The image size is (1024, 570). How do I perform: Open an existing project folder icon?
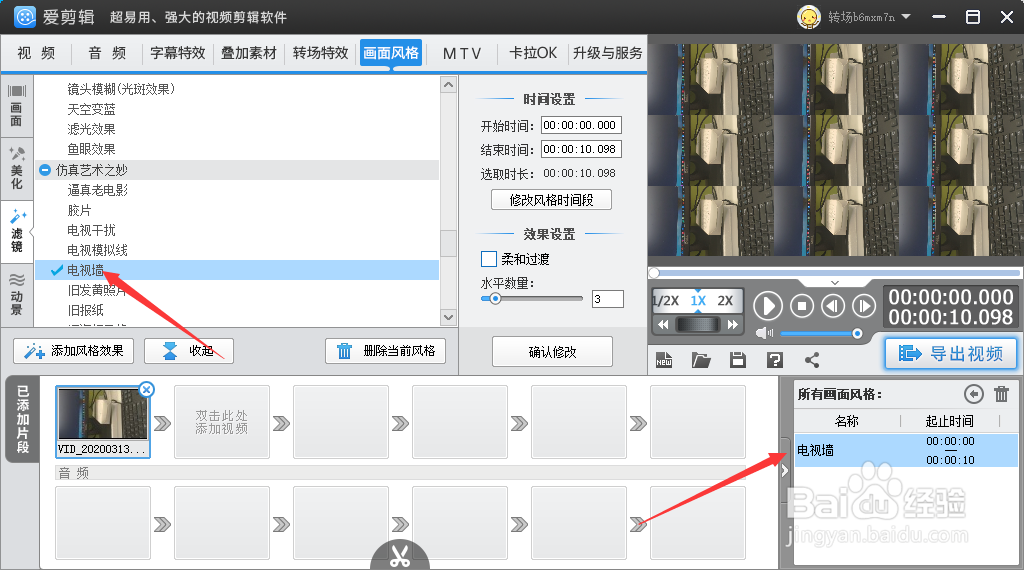tap(701, 360)
